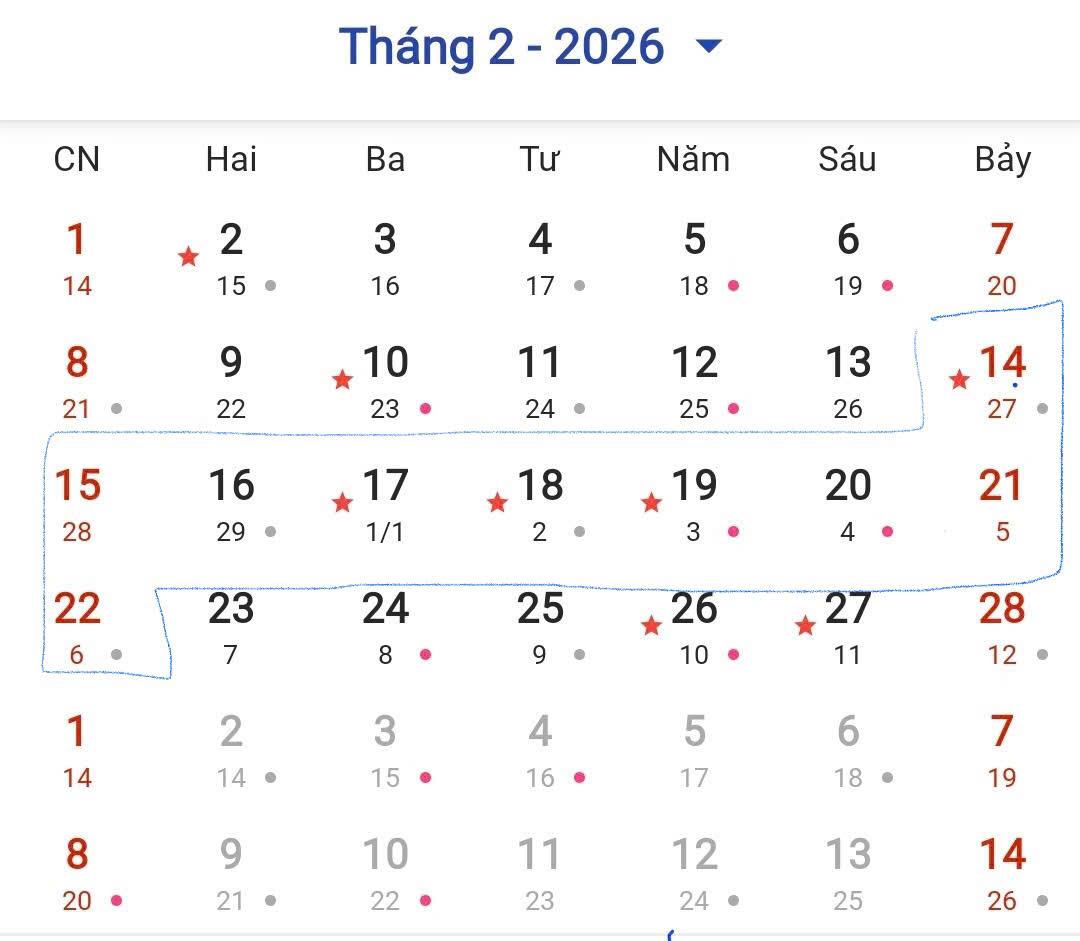Click the red star beside February 2

point(188,257)
